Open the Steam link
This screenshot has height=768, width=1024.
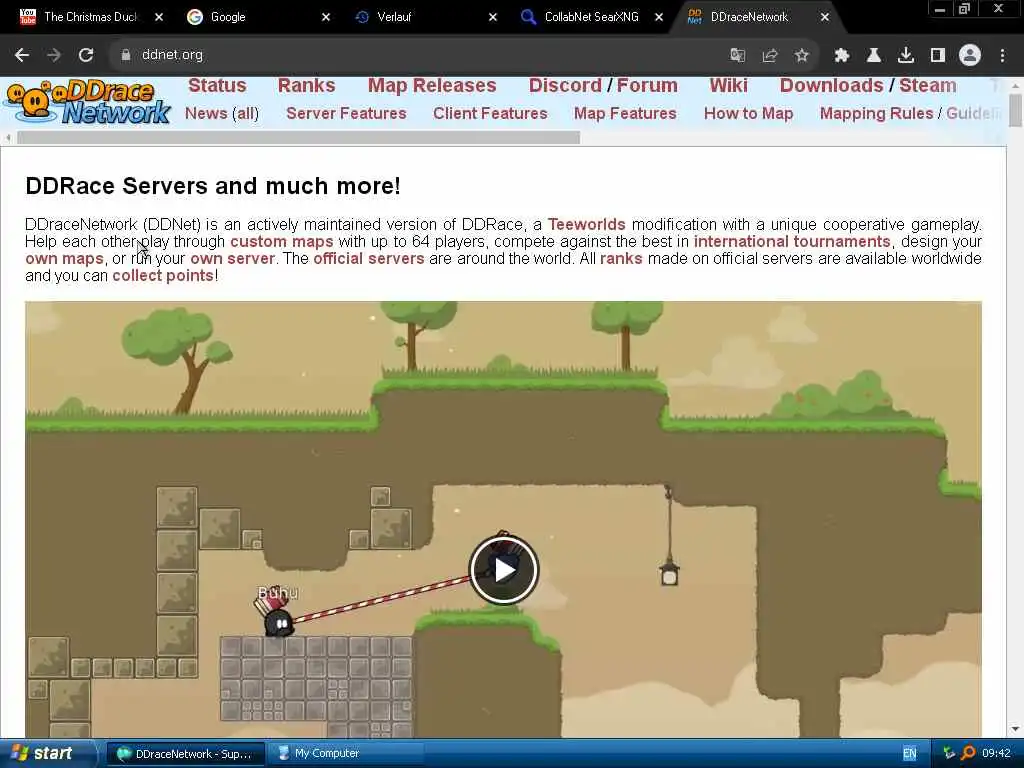coord(927,86)
